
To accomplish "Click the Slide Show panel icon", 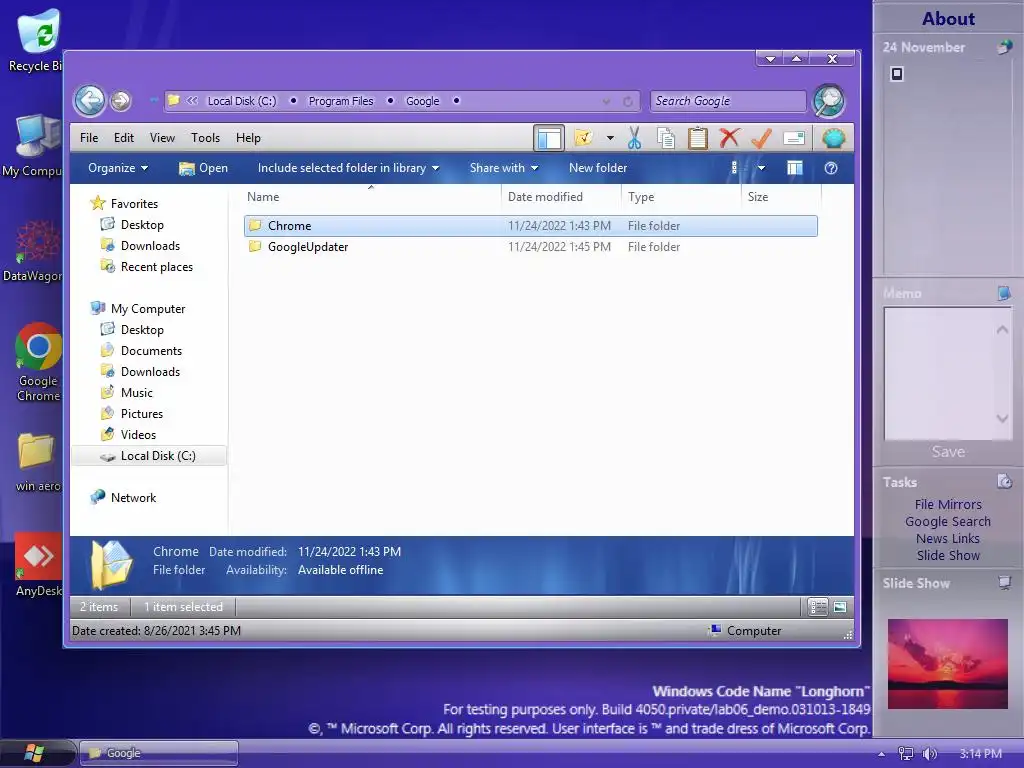I will (x=1004, y=583).
